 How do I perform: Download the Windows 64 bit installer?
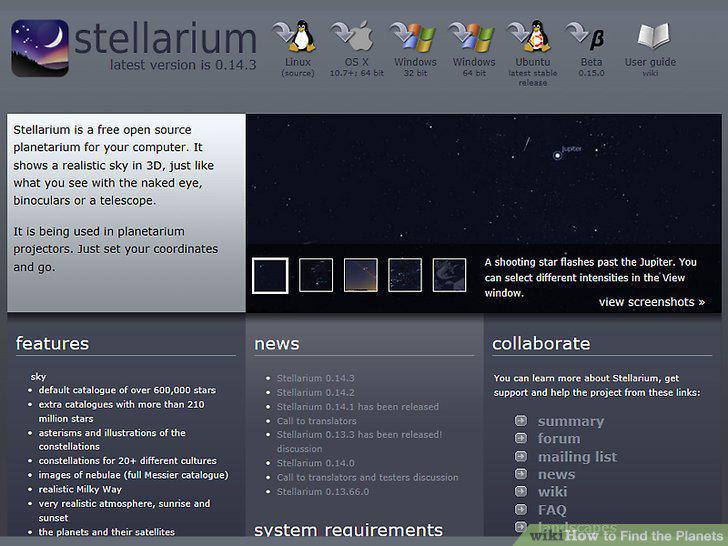pyautogui.click(x=473, y=37)
